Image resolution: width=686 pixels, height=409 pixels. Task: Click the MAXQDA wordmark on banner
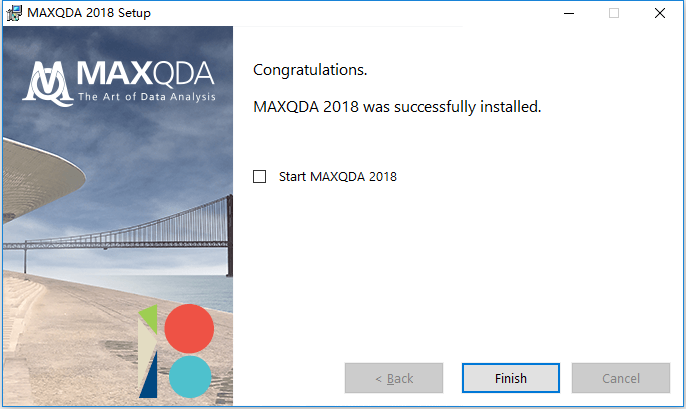pos(146,73)
